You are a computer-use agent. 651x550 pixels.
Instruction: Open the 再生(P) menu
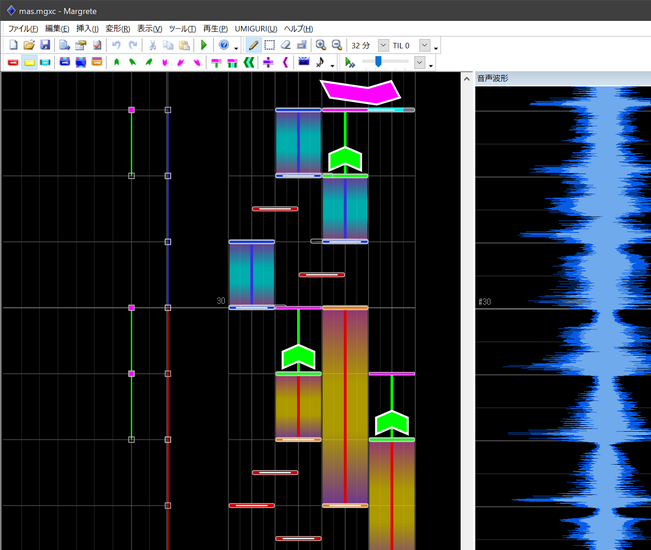(x=215, y=29)
